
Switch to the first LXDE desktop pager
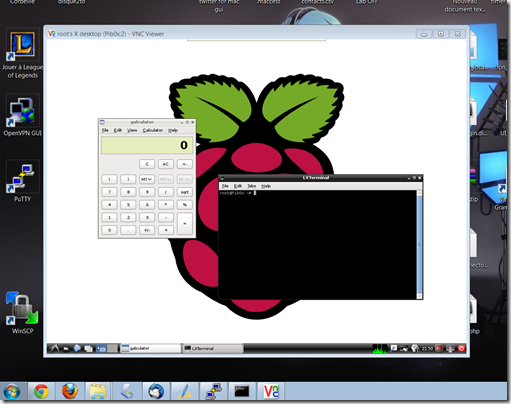pyautogui.click(x=101, y=349)
